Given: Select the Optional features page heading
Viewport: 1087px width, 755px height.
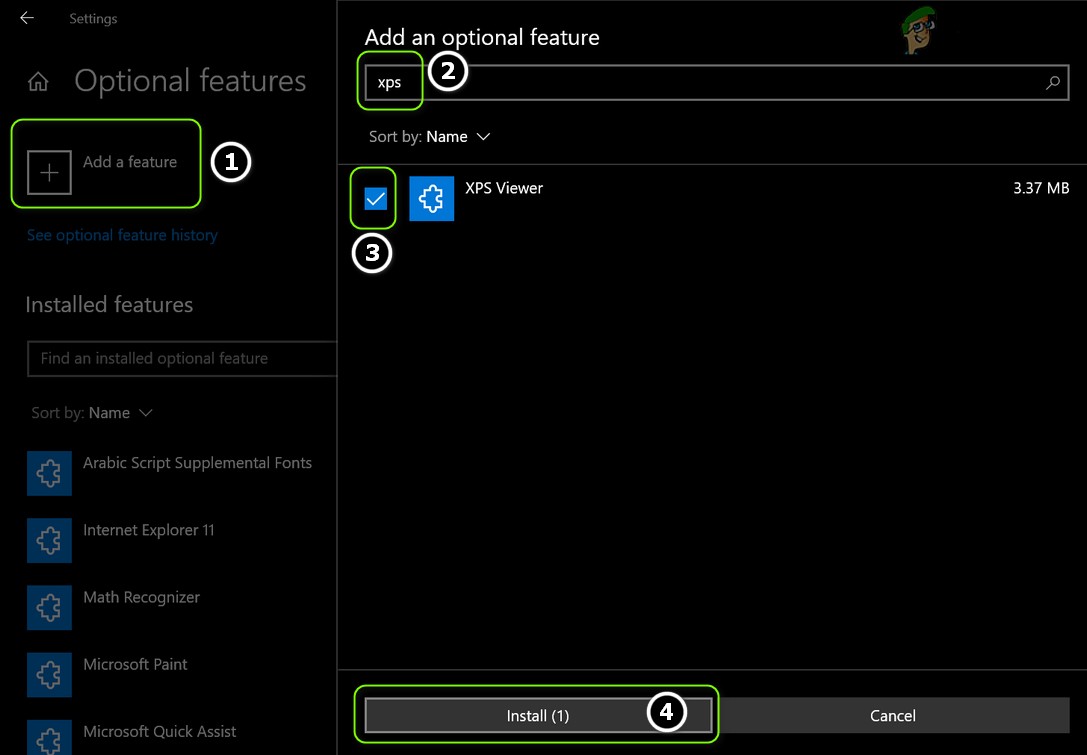Looking at the screenshot, I should point(189,82).
